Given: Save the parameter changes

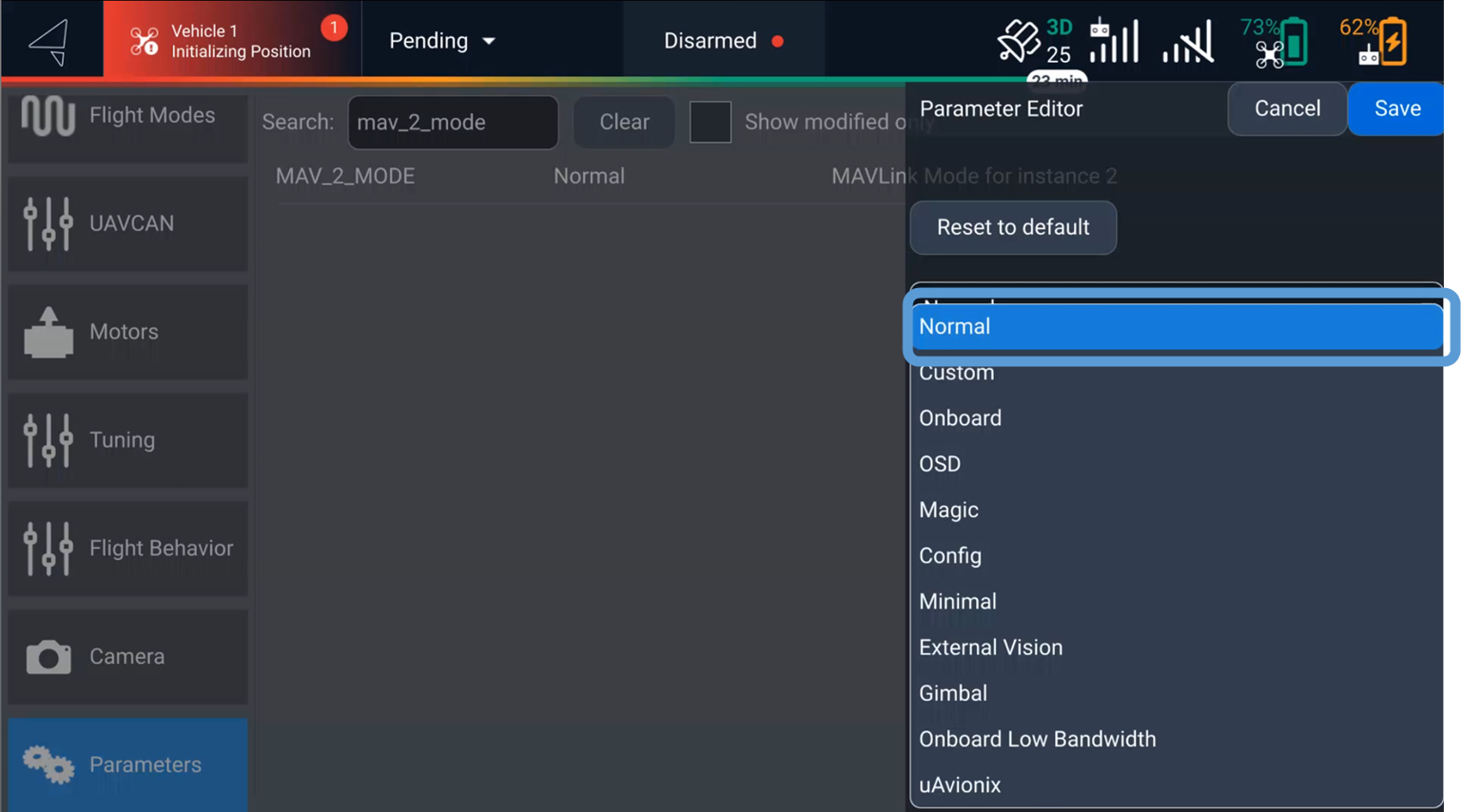Looking at the screenshot, I should pyautogui.click(x=1397, y=108).
